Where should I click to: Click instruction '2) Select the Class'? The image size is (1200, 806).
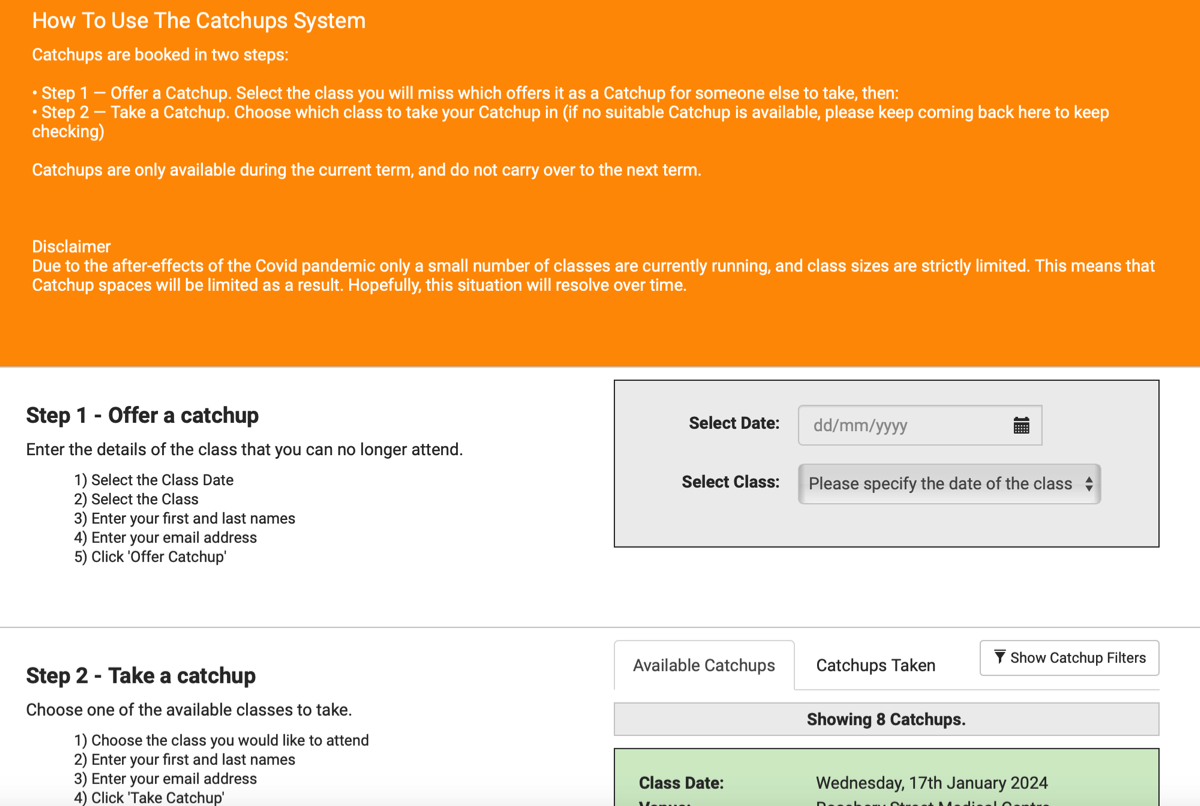136,499
